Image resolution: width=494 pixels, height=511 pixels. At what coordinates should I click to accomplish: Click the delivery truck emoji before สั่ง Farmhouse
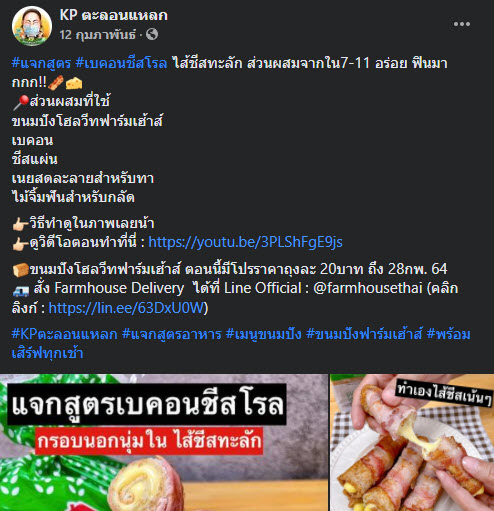tap(21, 291)
